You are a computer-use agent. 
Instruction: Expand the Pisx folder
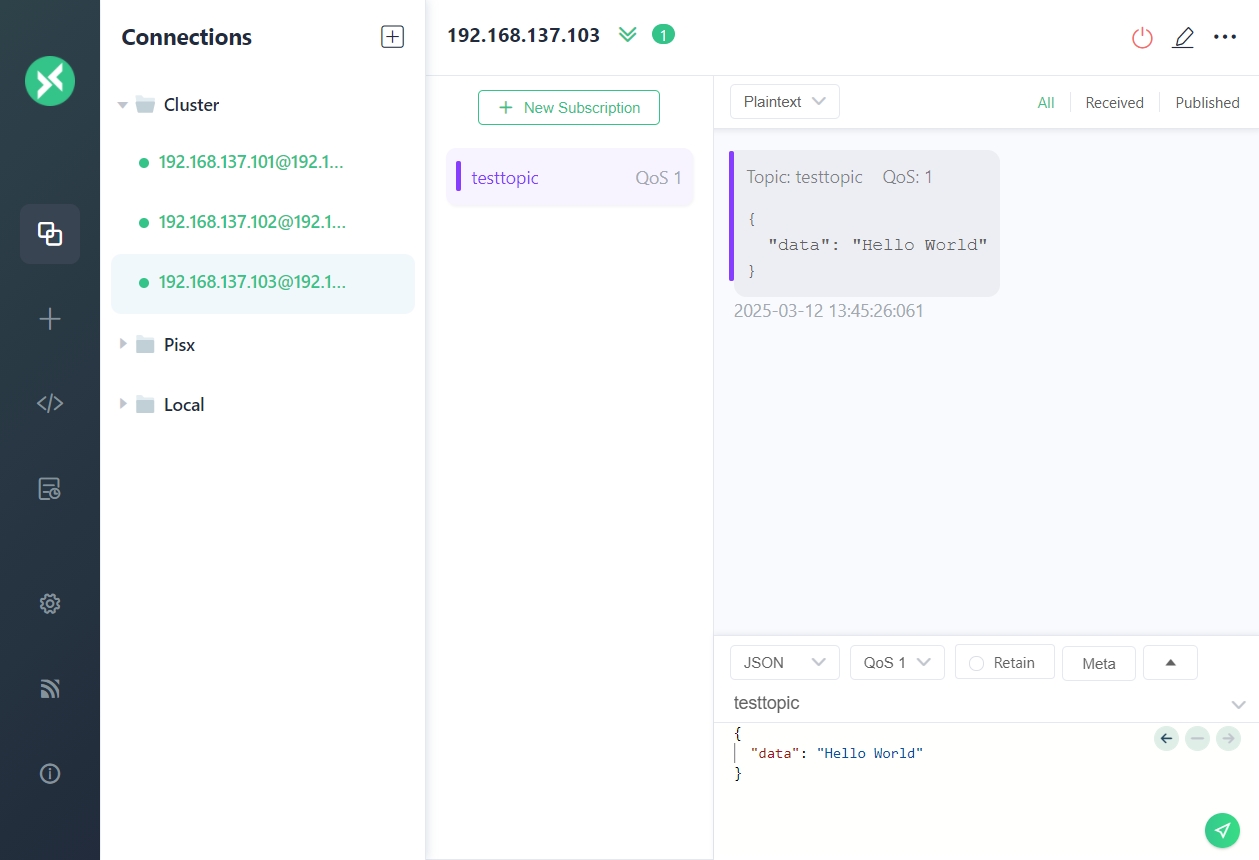[123, 344]
